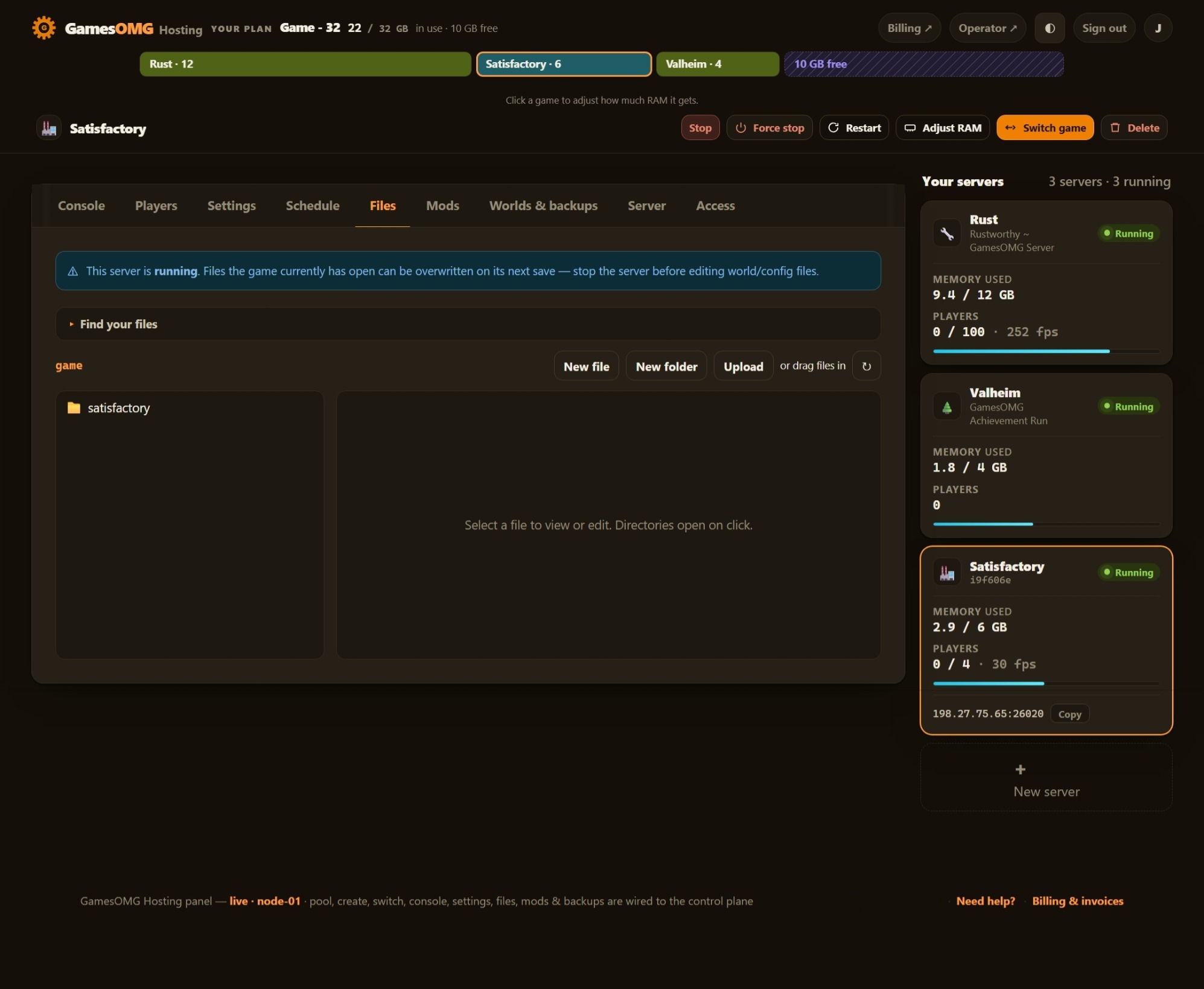Go to the Schedule tab
1204x989 pixels.
coord(313,206)
